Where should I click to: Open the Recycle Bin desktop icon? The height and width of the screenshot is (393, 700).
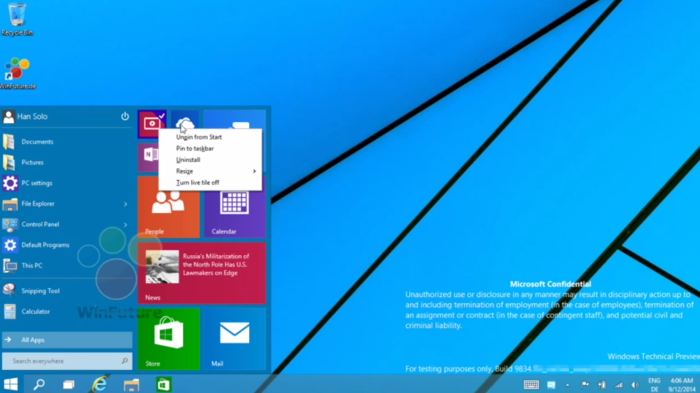point(17,19)
